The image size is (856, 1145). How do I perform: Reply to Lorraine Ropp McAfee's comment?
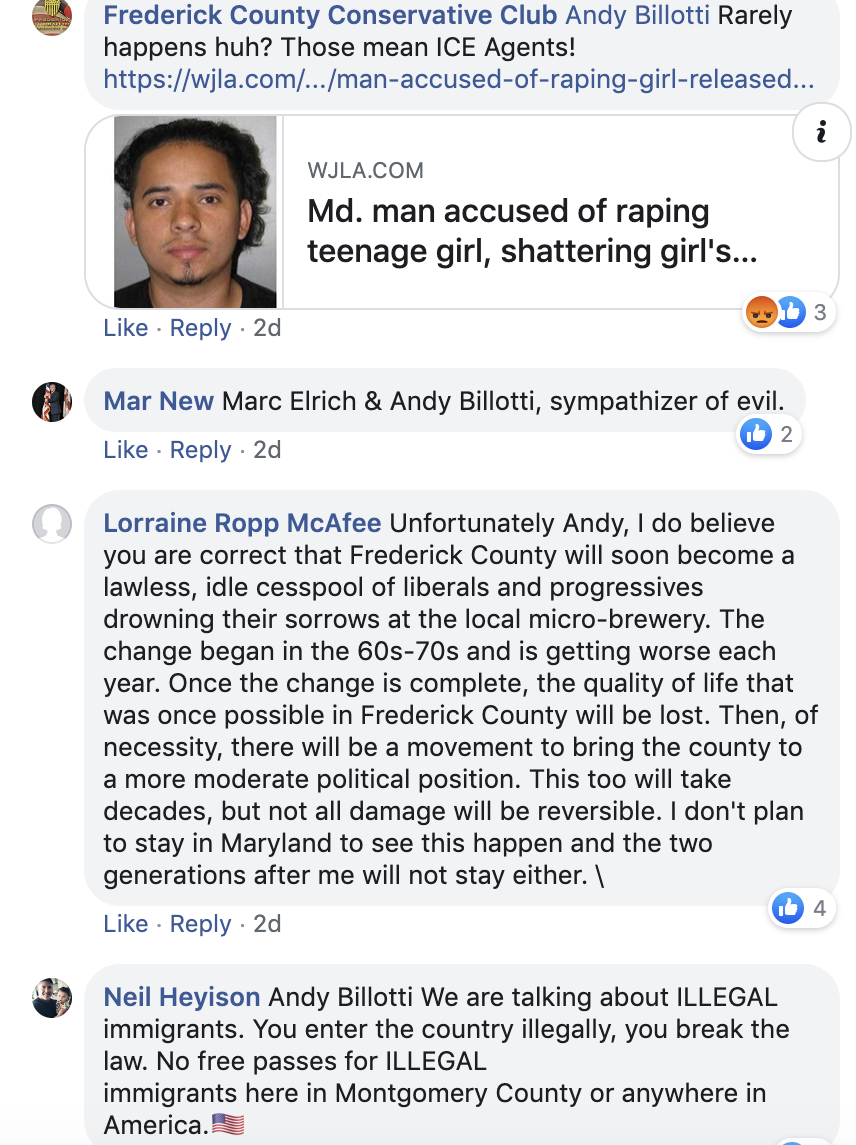200,924
